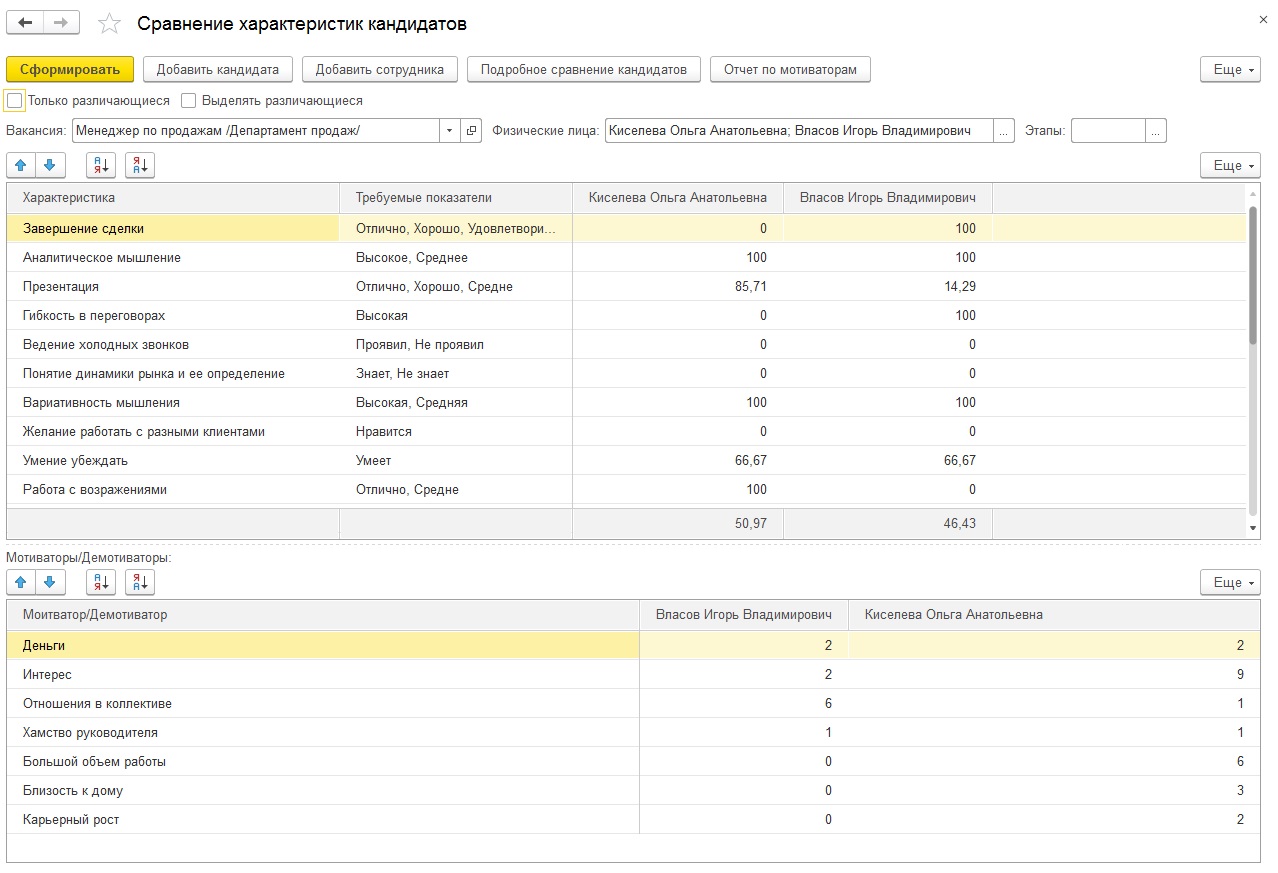This screenshot has height=873, width=1278.
Task: Toggle the 'Выделять различающиеся' checkbox
Action: tap(189, 101)
